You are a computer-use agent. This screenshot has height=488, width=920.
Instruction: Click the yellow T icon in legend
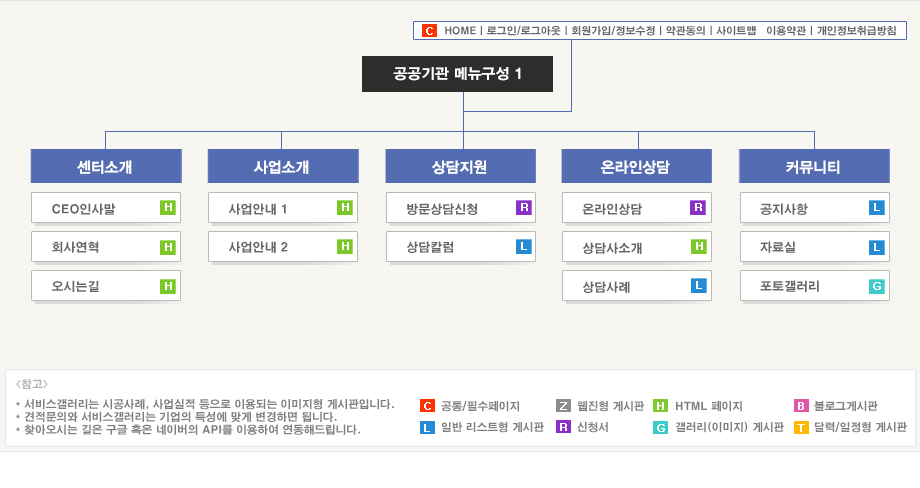(801, 427)
